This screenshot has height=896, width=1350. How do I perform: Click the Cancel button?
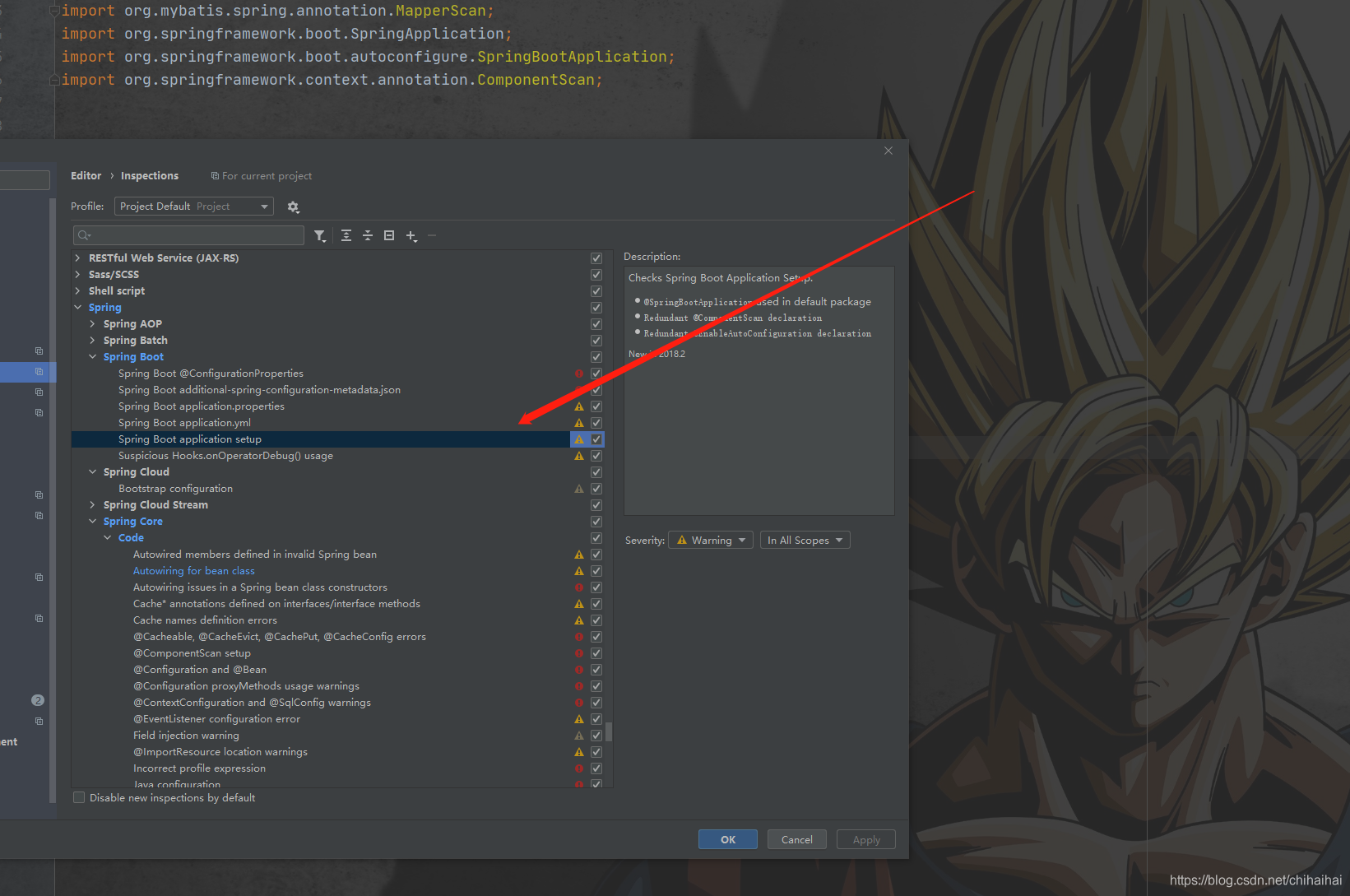797,839
